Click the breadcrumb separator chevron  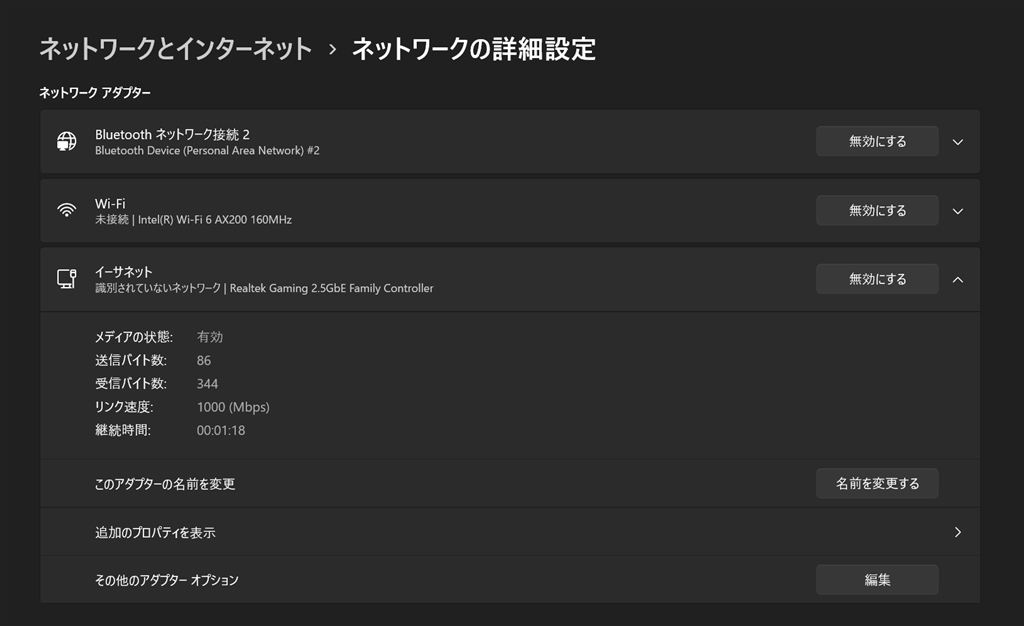(333, 49)
